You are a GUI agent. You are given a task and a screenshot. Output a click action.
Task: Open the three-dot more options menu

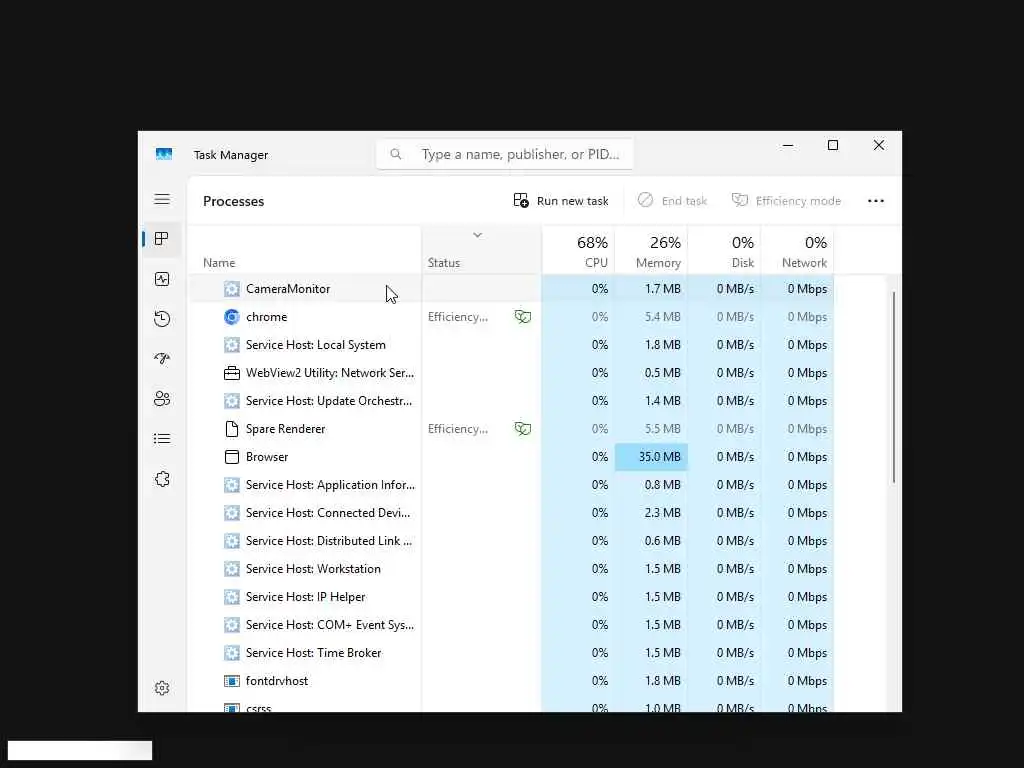876,200
